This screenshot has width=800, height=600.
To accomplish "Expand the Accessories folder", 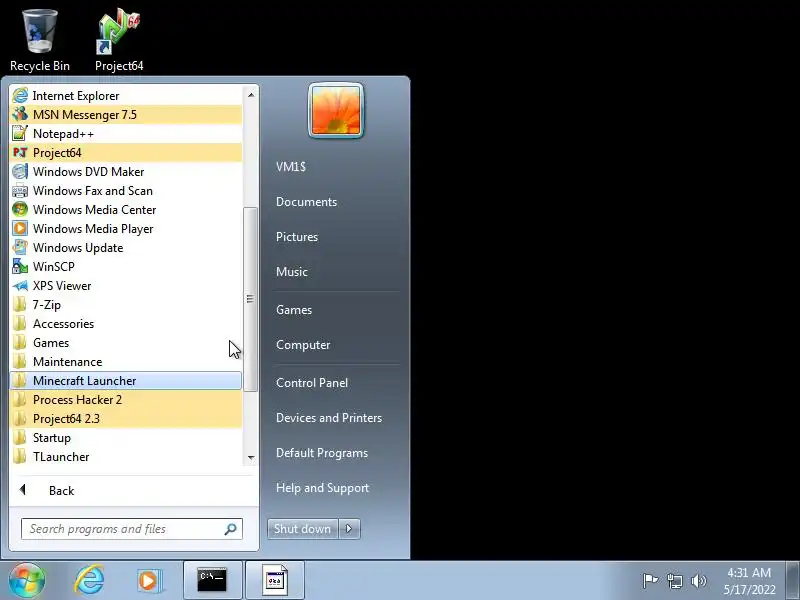I will 126,323.
